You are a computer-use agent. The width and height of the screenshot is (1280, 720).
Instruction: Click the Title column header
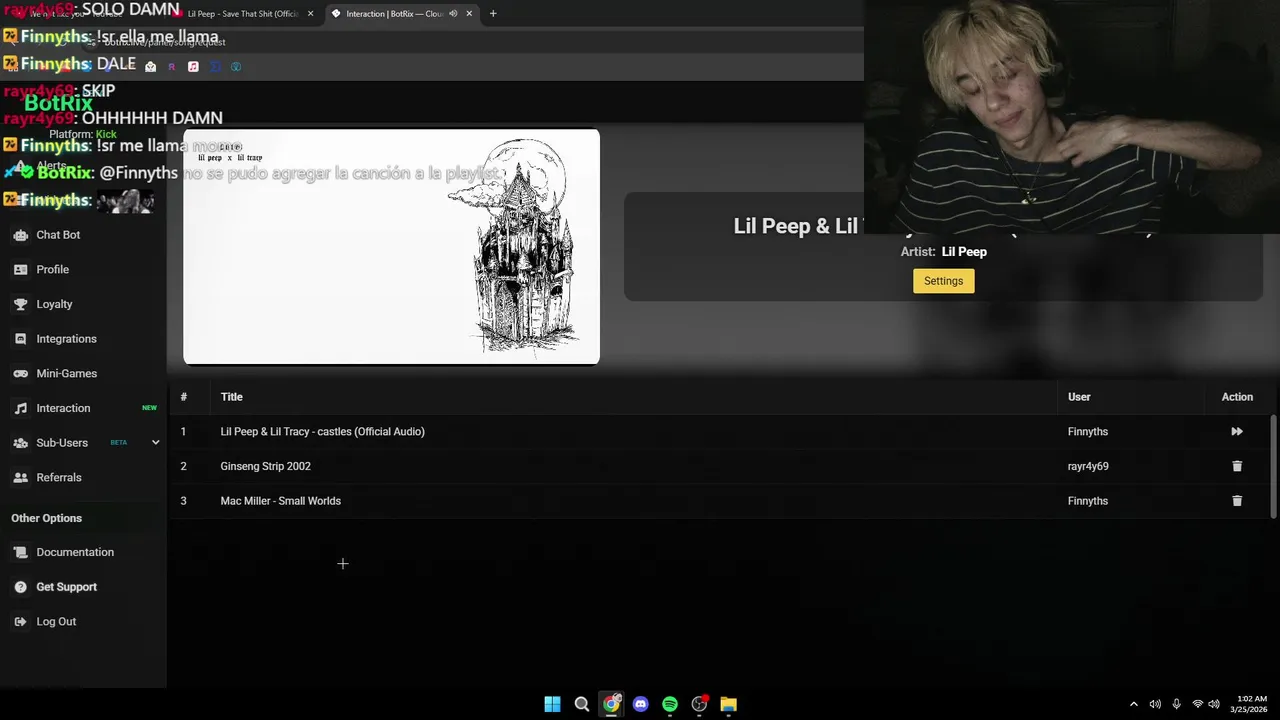(x=231, y=397)
